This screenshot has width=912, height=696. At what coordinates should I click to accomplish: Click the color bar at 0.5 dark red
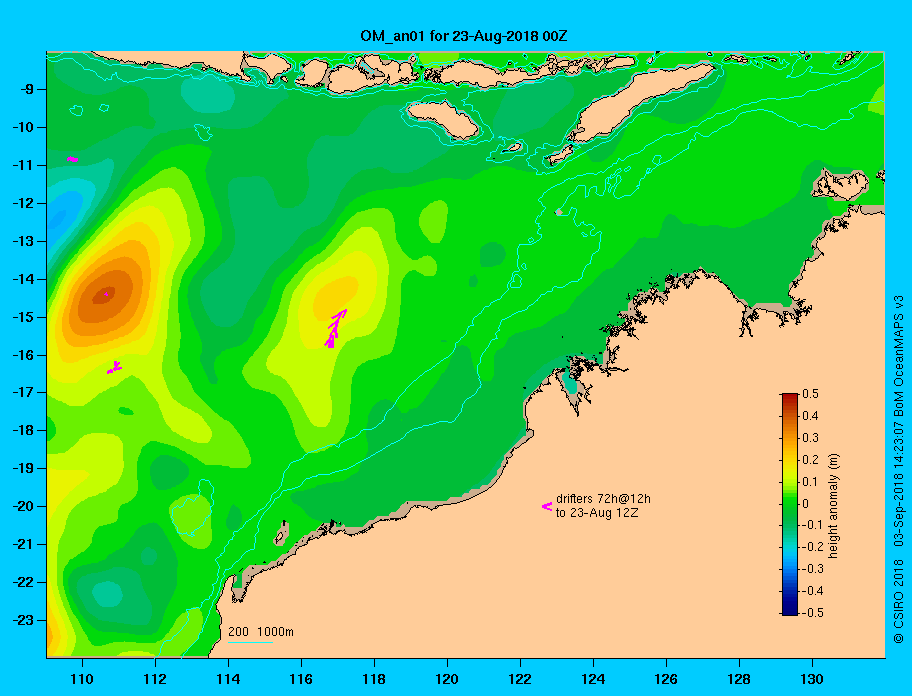(x=790, y=396)
